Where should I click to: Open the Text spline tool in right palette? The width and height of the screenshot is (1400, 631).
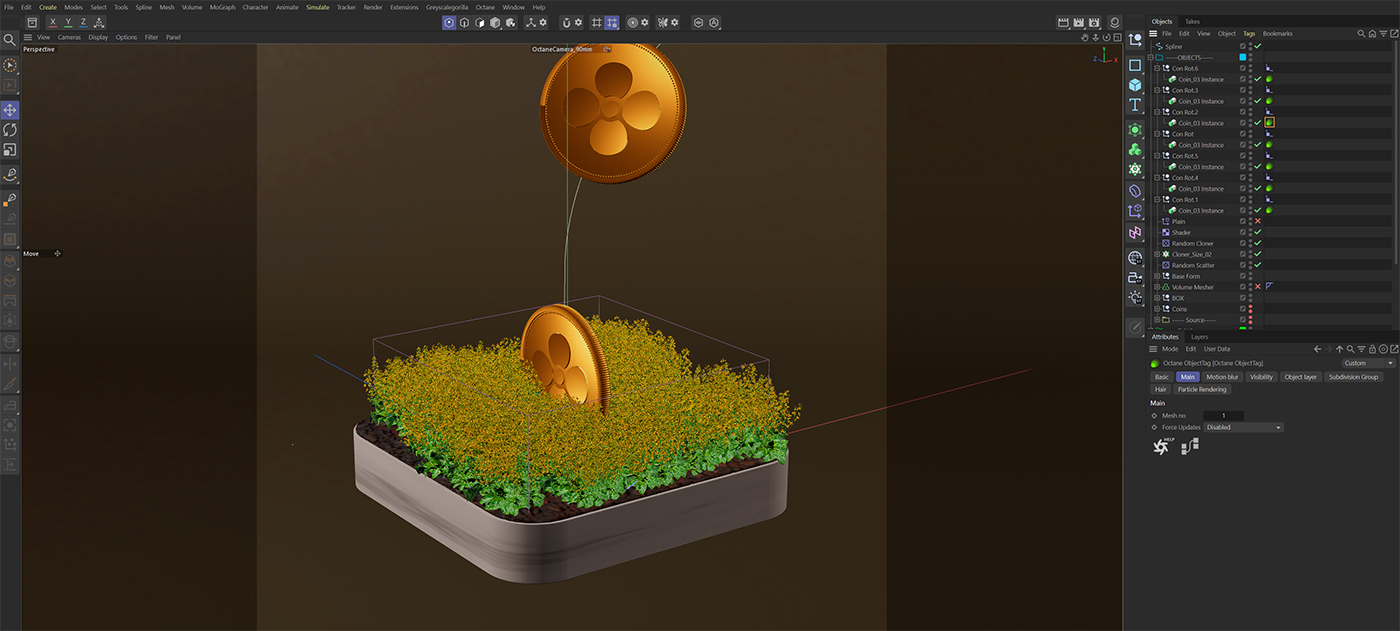click(x=1135, y=105)
